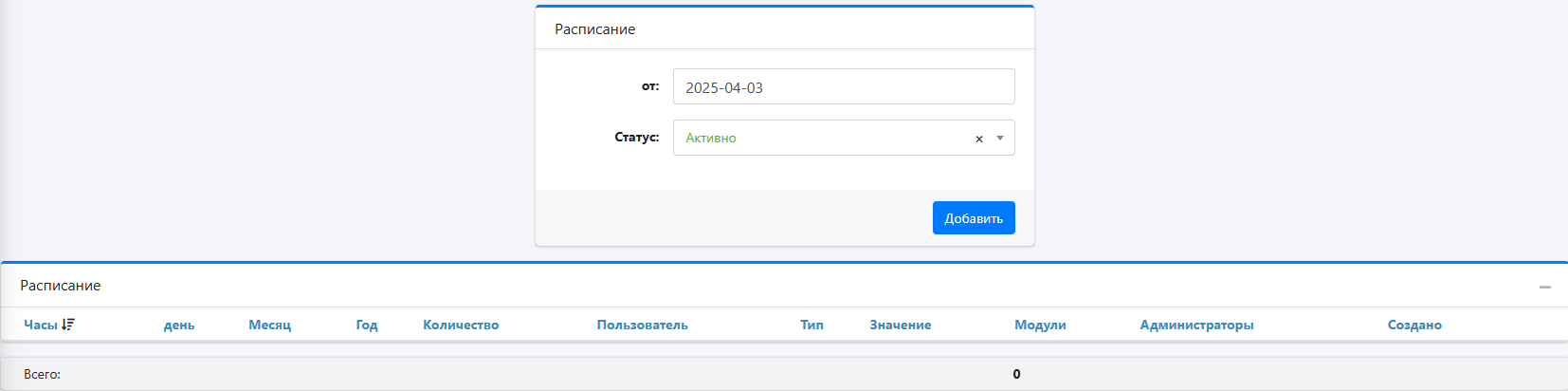Sort table by Месяц column

270,325
